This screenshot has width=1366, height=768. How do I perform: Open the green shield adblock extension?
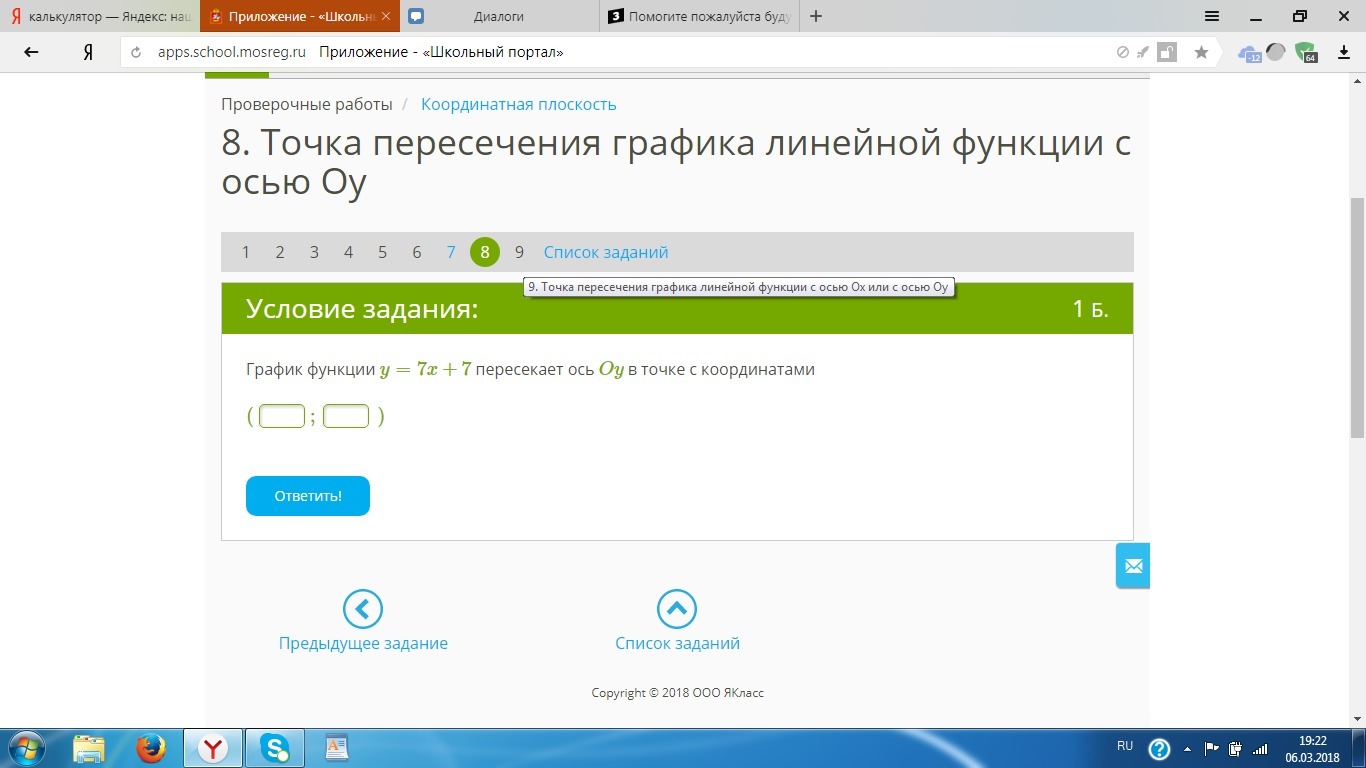click(1305, 53)
